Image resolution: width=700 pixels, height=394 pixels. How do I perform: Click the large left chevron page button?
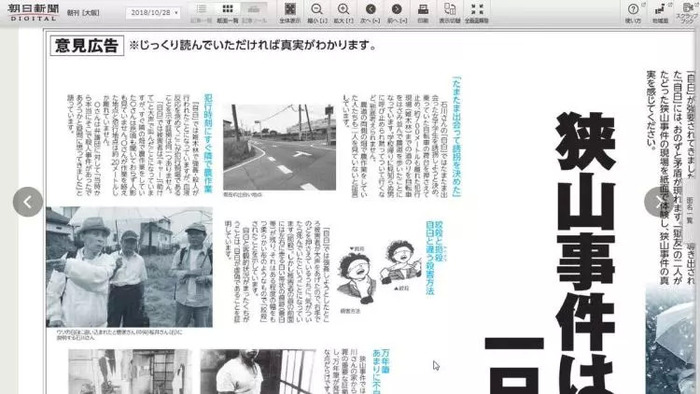tap(28, 202)
